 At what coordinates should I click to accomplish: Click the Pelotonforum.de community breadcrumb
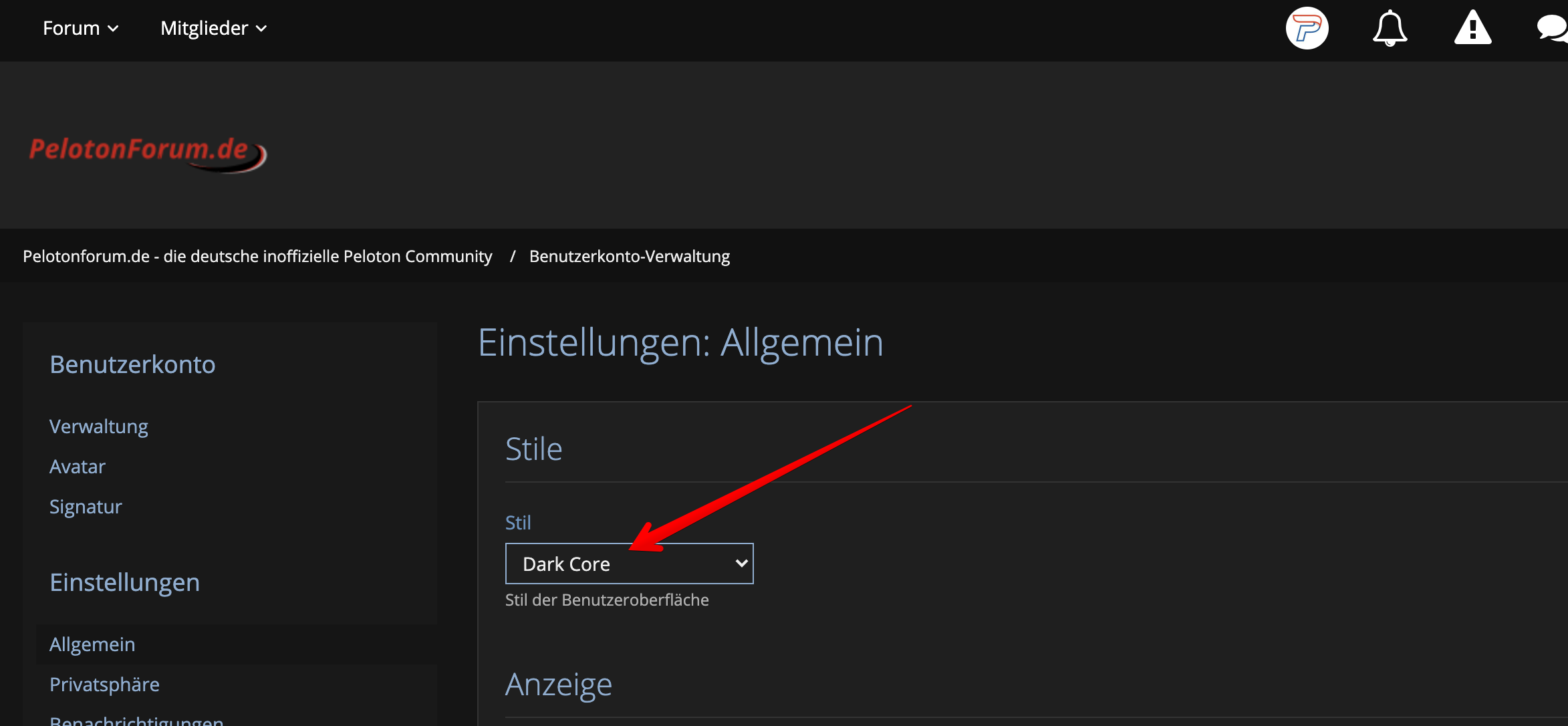257,256
